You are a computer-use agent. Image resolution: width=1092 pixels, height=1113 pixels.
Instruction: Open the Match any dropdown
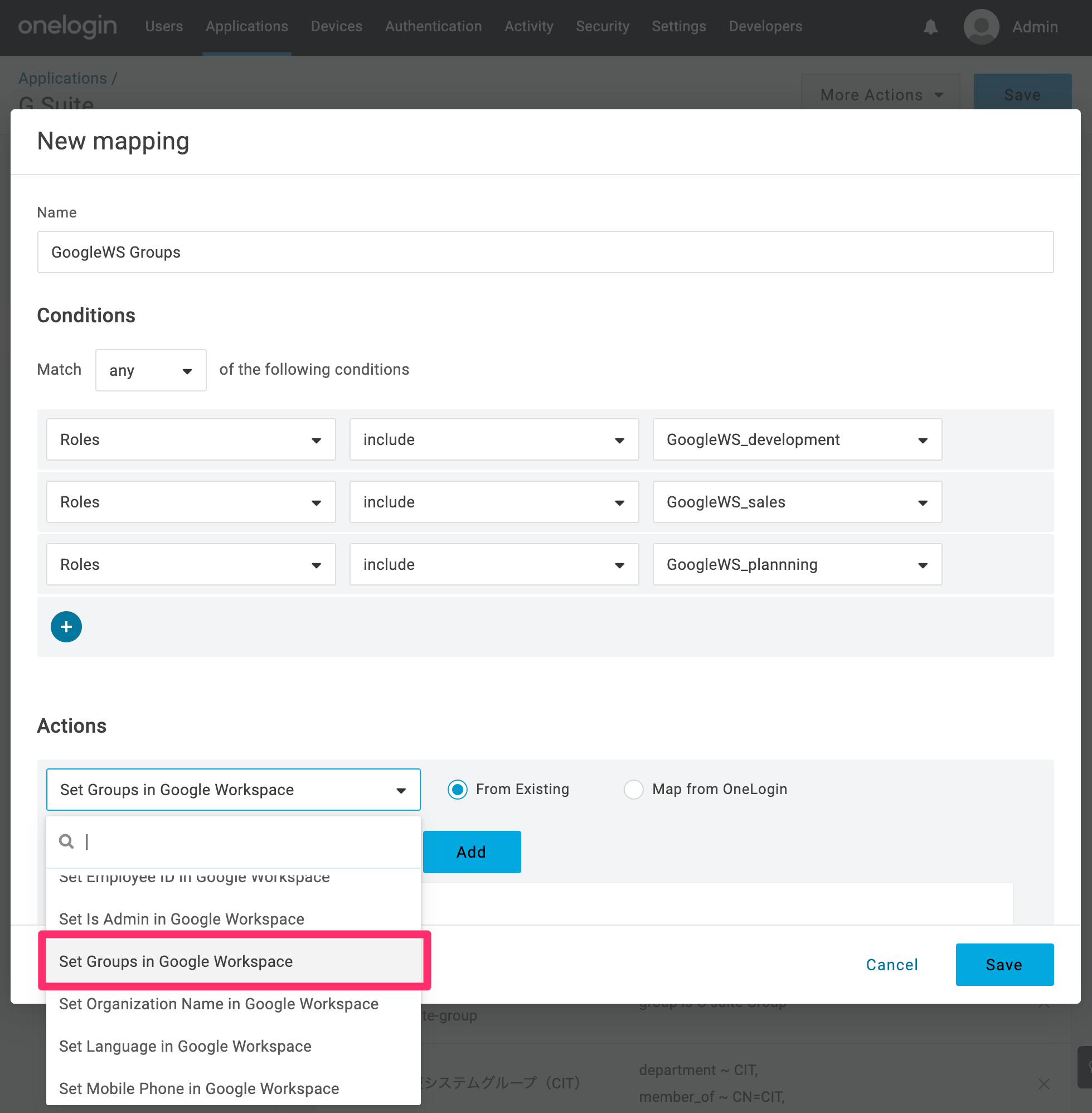[x=151, y=370]
